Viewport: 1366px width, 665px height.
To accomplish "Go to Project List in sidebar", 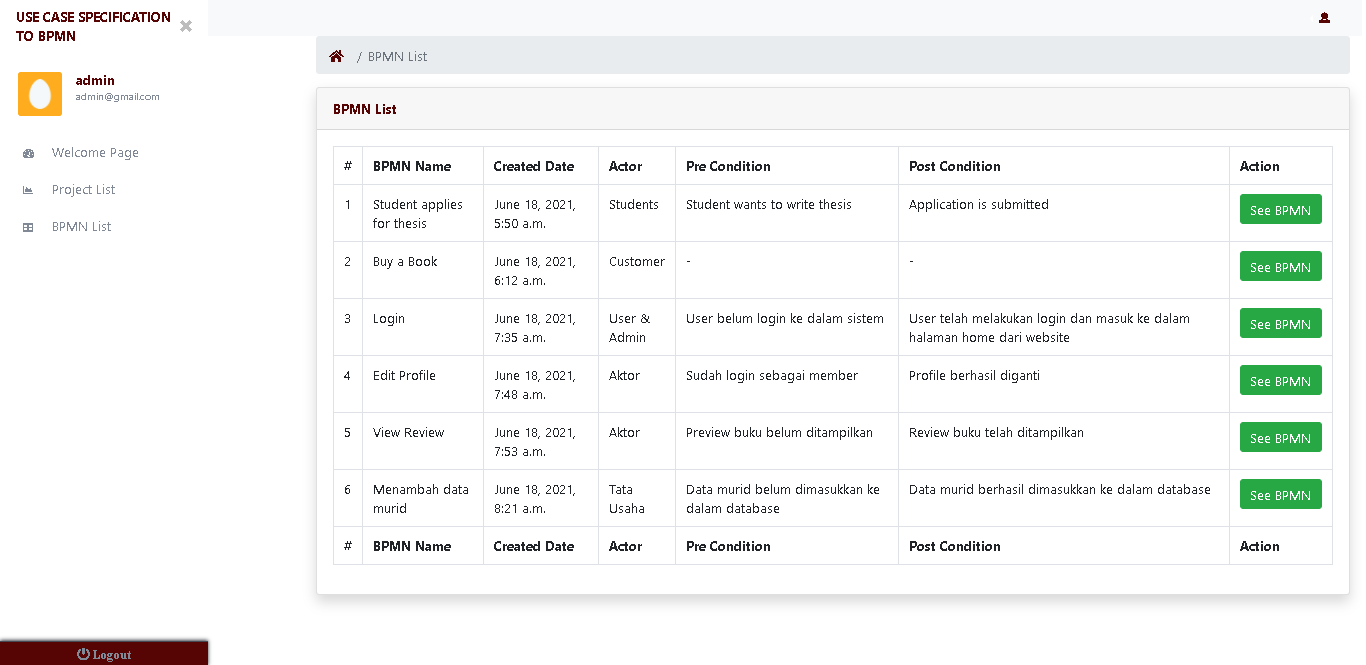I will click(83, 190).
